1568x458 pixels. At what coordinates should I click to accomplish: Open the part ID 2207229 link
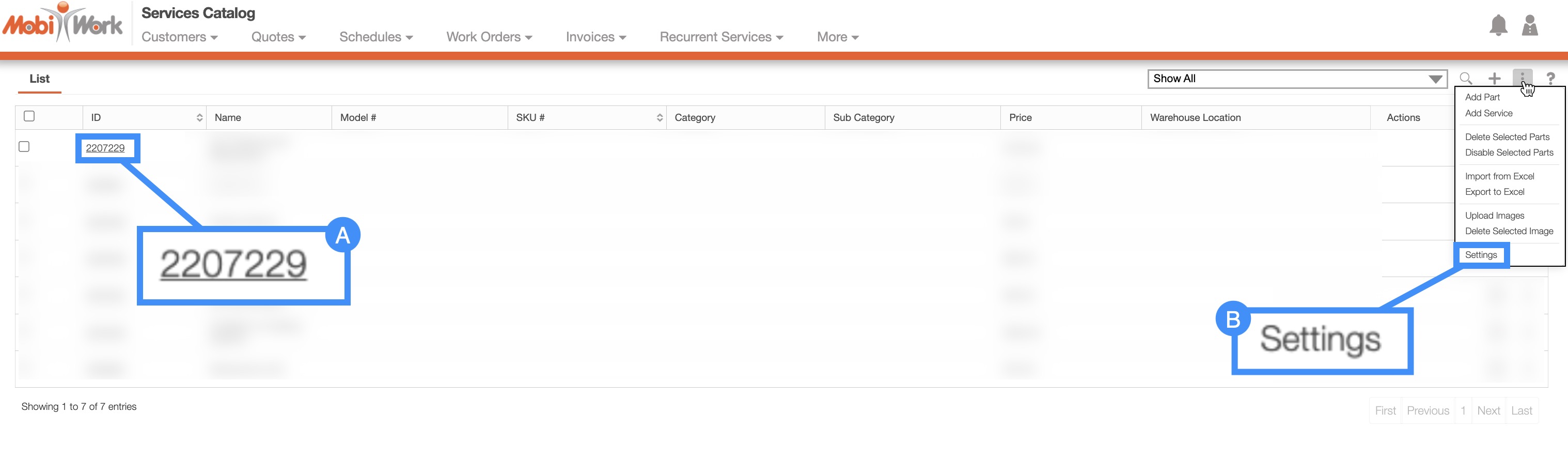[105, 148]
